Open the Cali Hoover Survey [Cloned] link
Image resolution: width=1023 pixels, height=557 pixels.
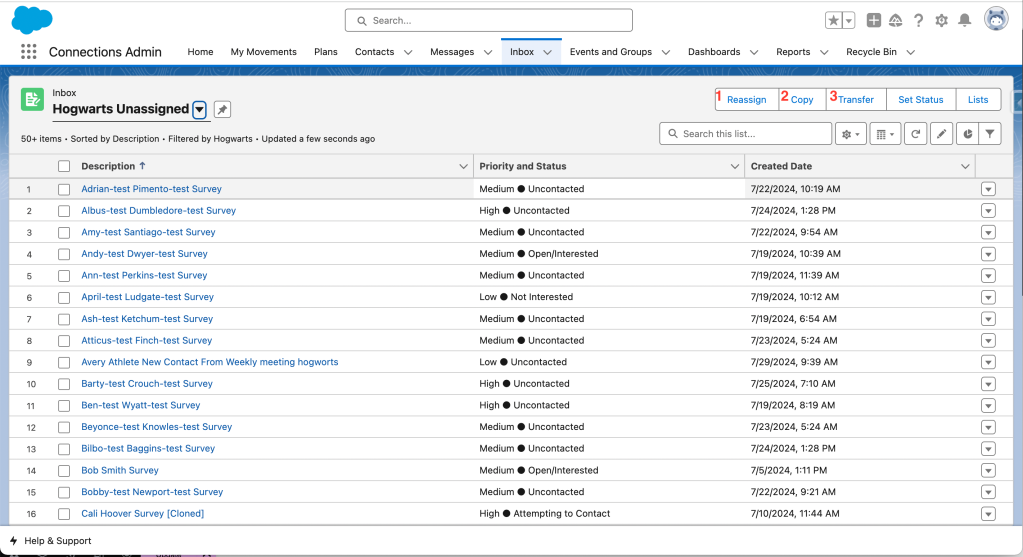tap(142, 514)
